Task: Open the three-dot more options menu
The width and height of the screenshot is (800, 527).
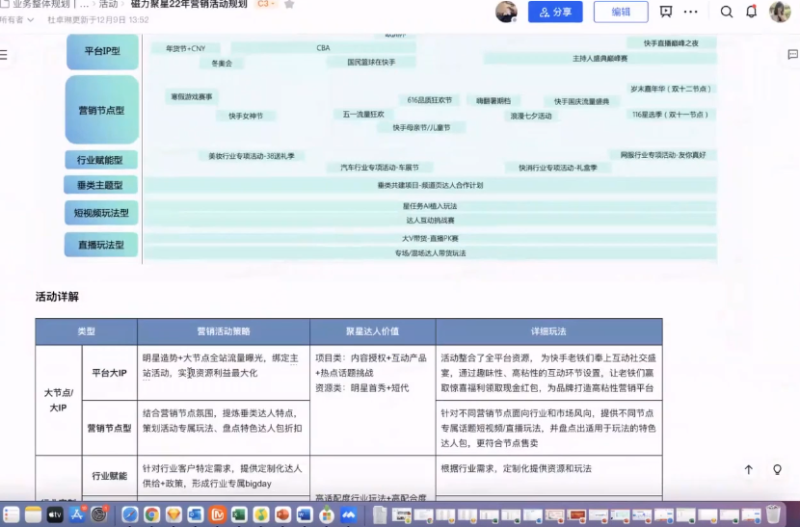Action: point(690,12)
